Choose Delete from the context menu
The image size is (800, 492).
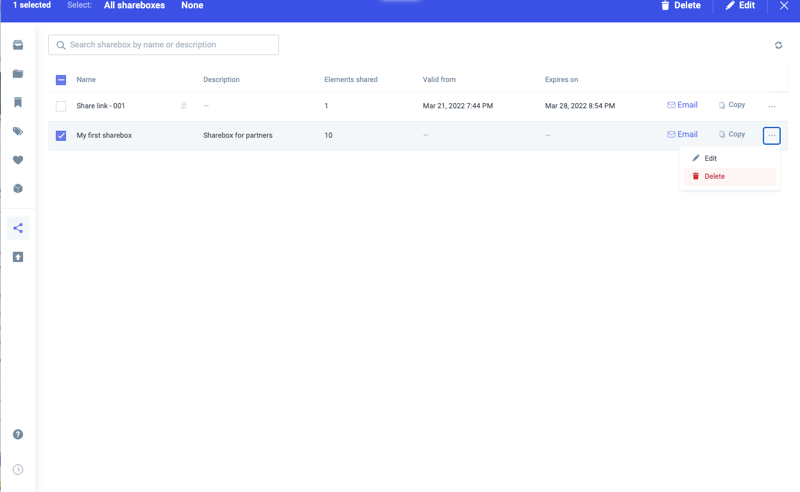[714, 176]
